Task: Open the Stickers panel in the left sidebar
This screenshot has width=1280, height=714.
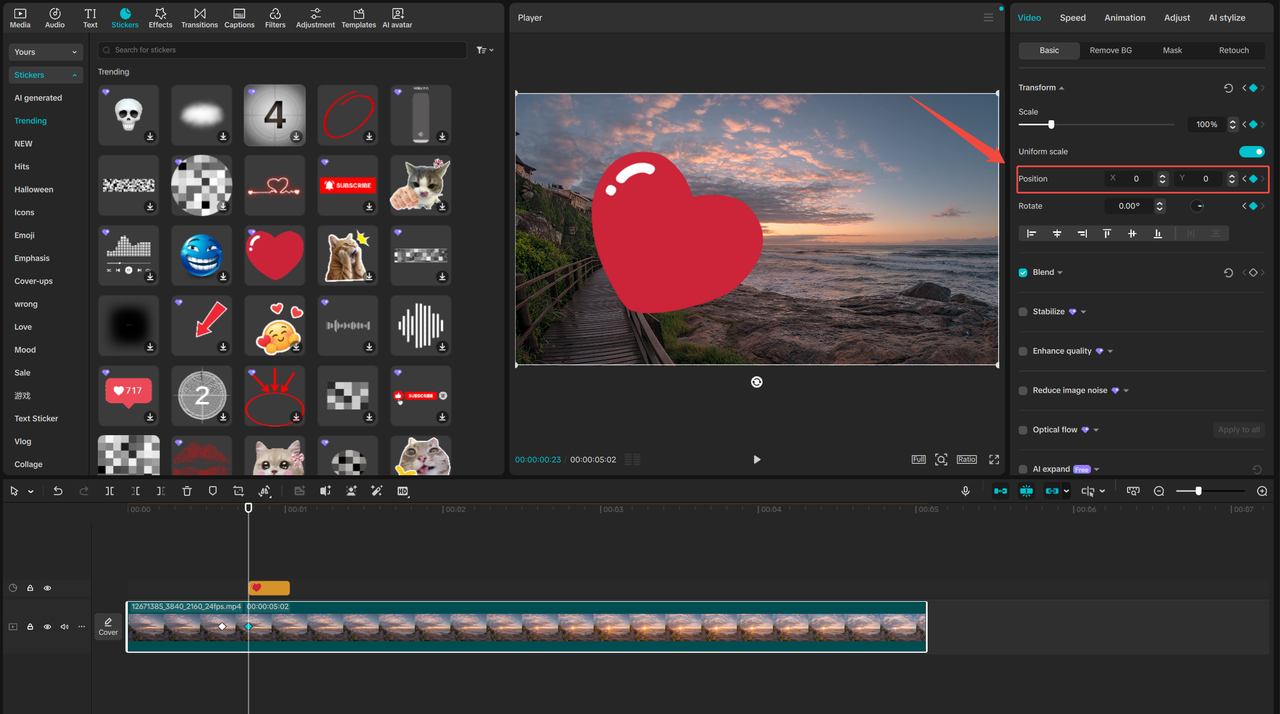Action: coord(125,17)
